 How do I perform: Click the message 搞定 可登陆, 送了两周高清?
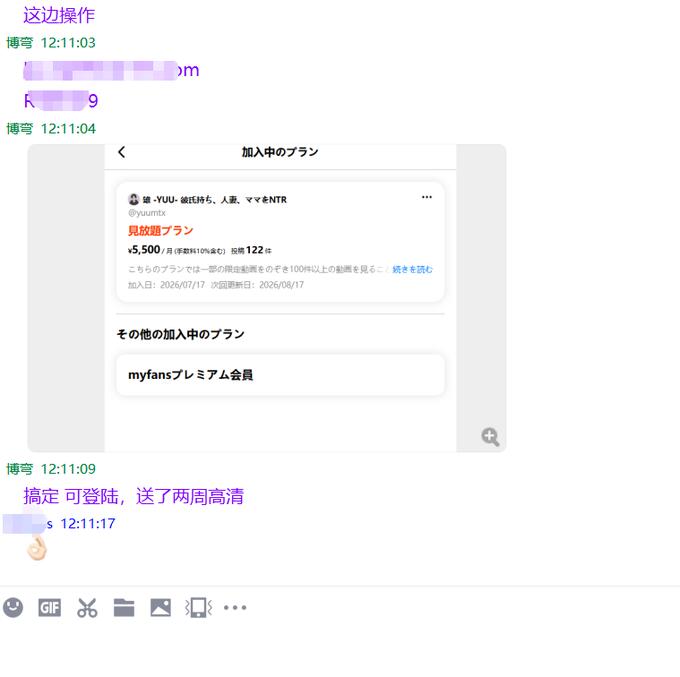134,496
